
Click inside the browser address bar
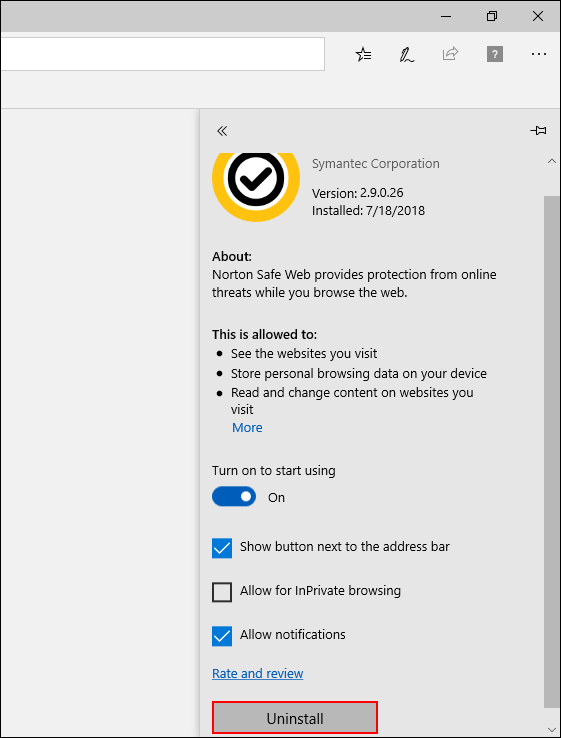[162, 54]
